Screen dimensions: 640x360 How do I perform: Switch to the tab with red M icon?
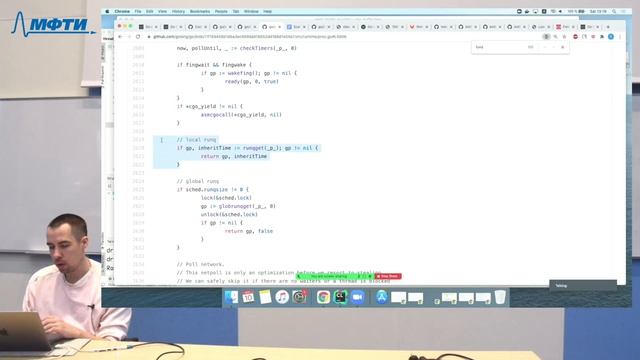tap(418, 27)
